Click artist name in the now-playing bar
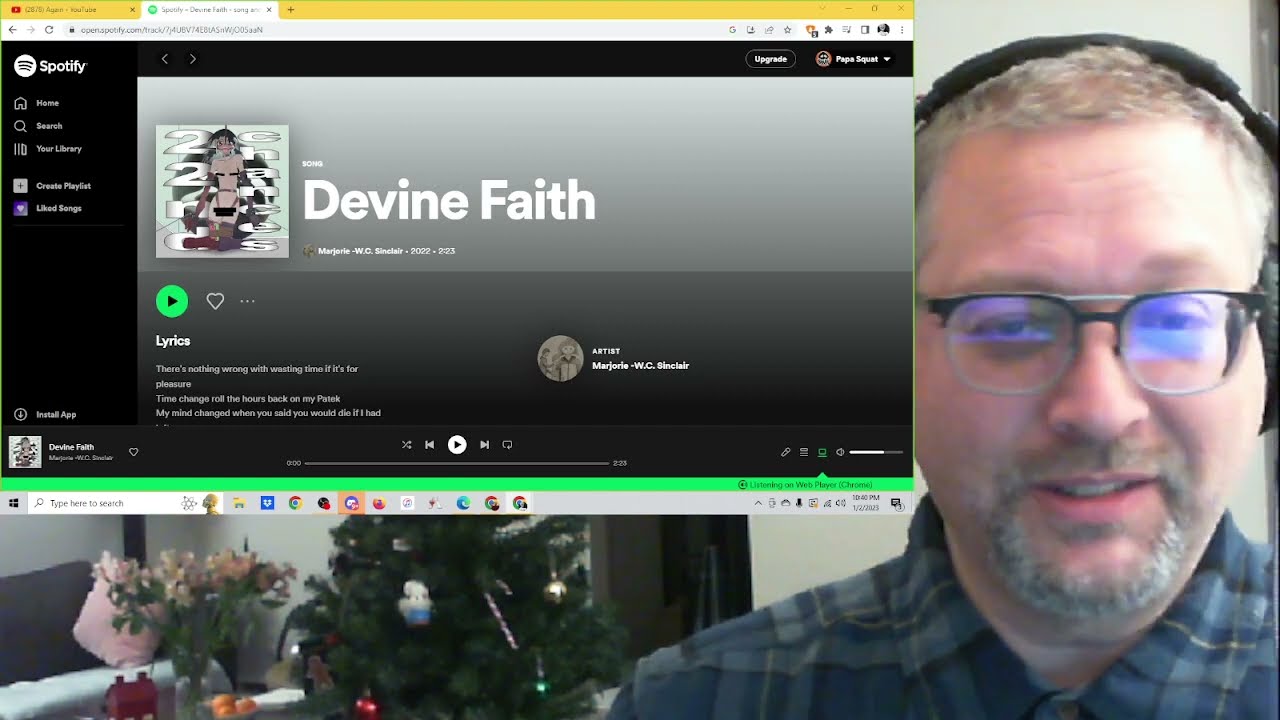Image resolution: width=1280 pixels, height=720 pixels. point(81,458)
